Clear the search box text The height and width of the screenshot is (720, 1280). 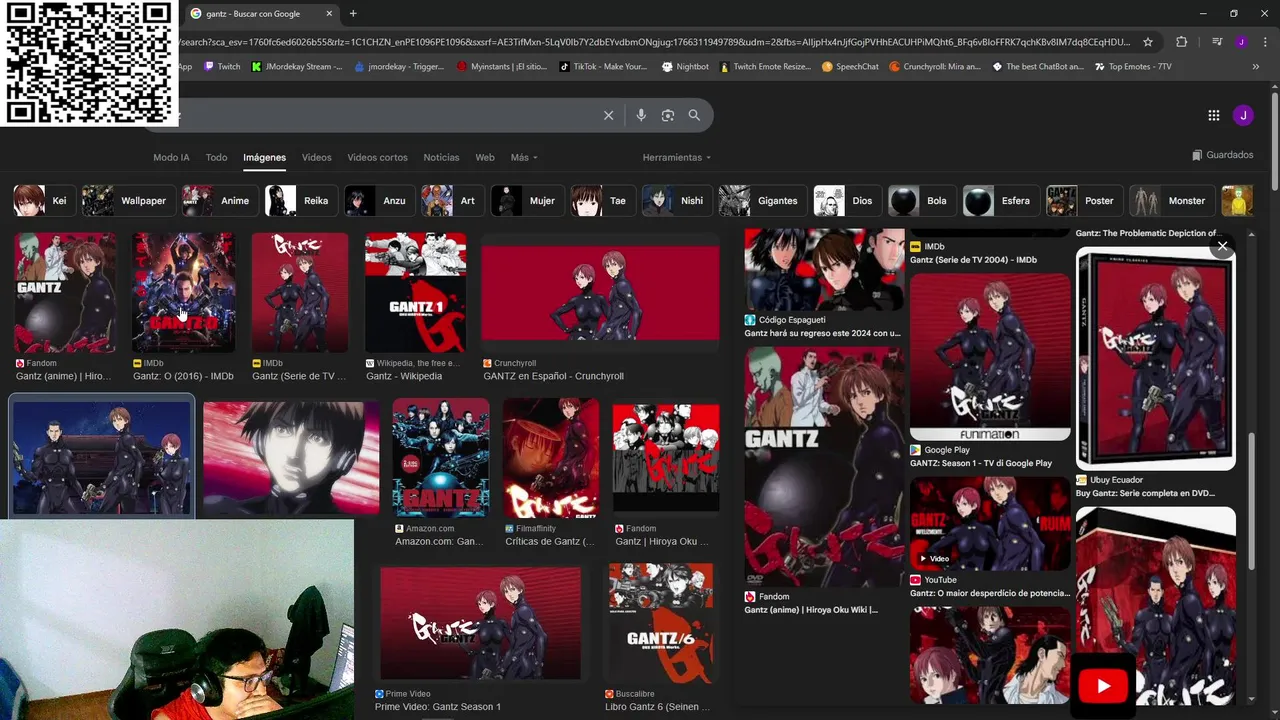click(608, 115)
